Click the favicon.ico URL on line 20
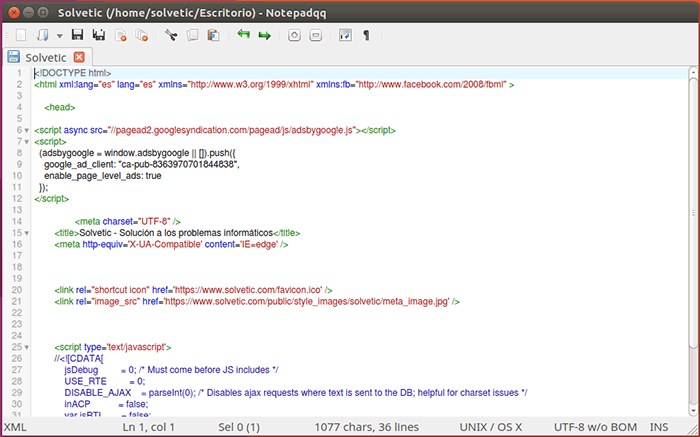 coord(247,290)
